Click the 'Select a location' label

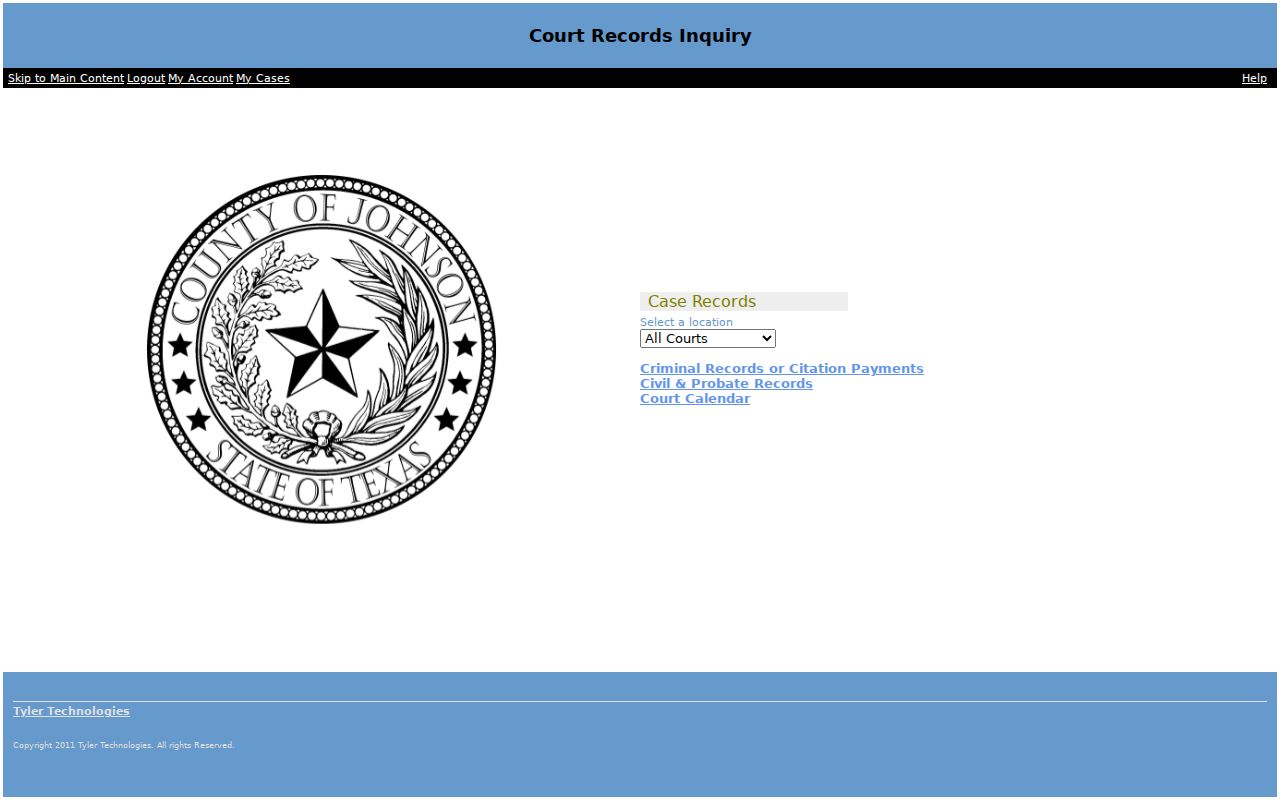[x=686, y=322]
